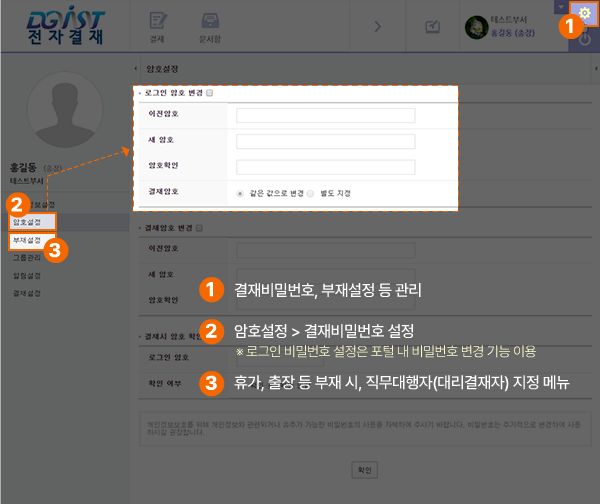Click the profile silhouette picture in the sidebar
The width and height of the screenshot is (600, 504).
[65, 109]
